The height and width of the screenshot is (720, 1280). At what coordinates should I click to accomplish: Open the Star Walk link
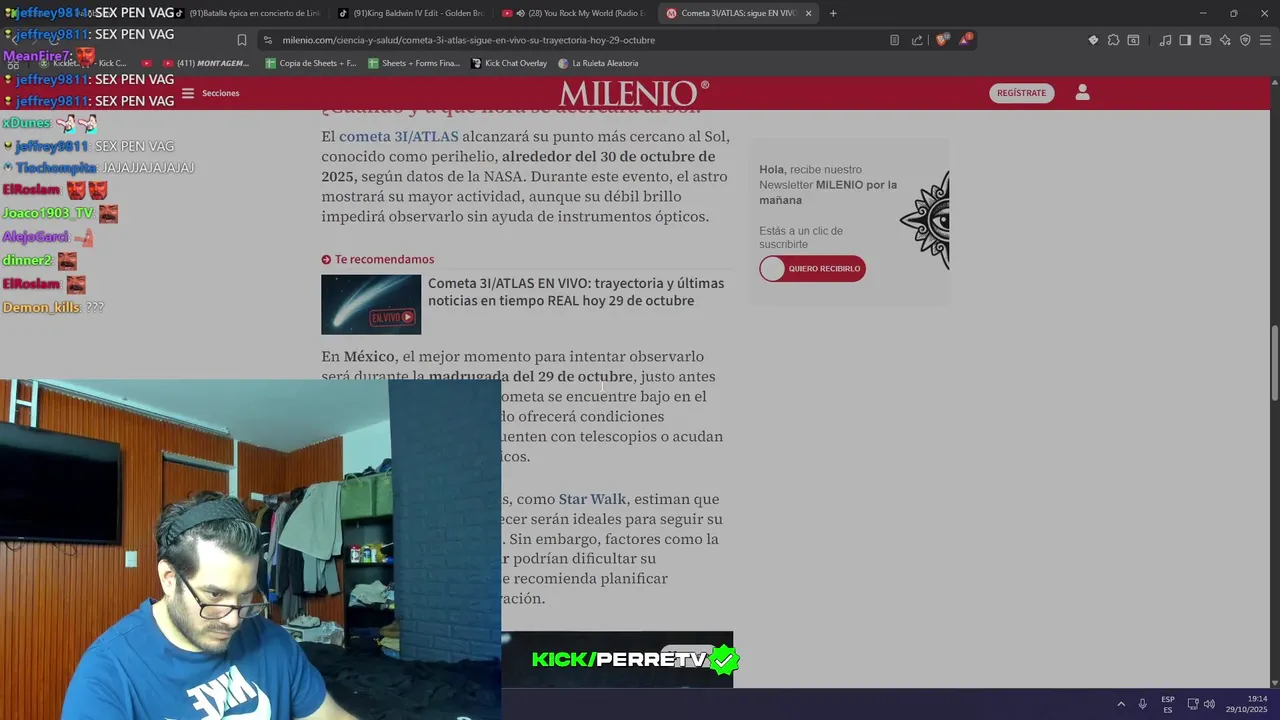592,499
